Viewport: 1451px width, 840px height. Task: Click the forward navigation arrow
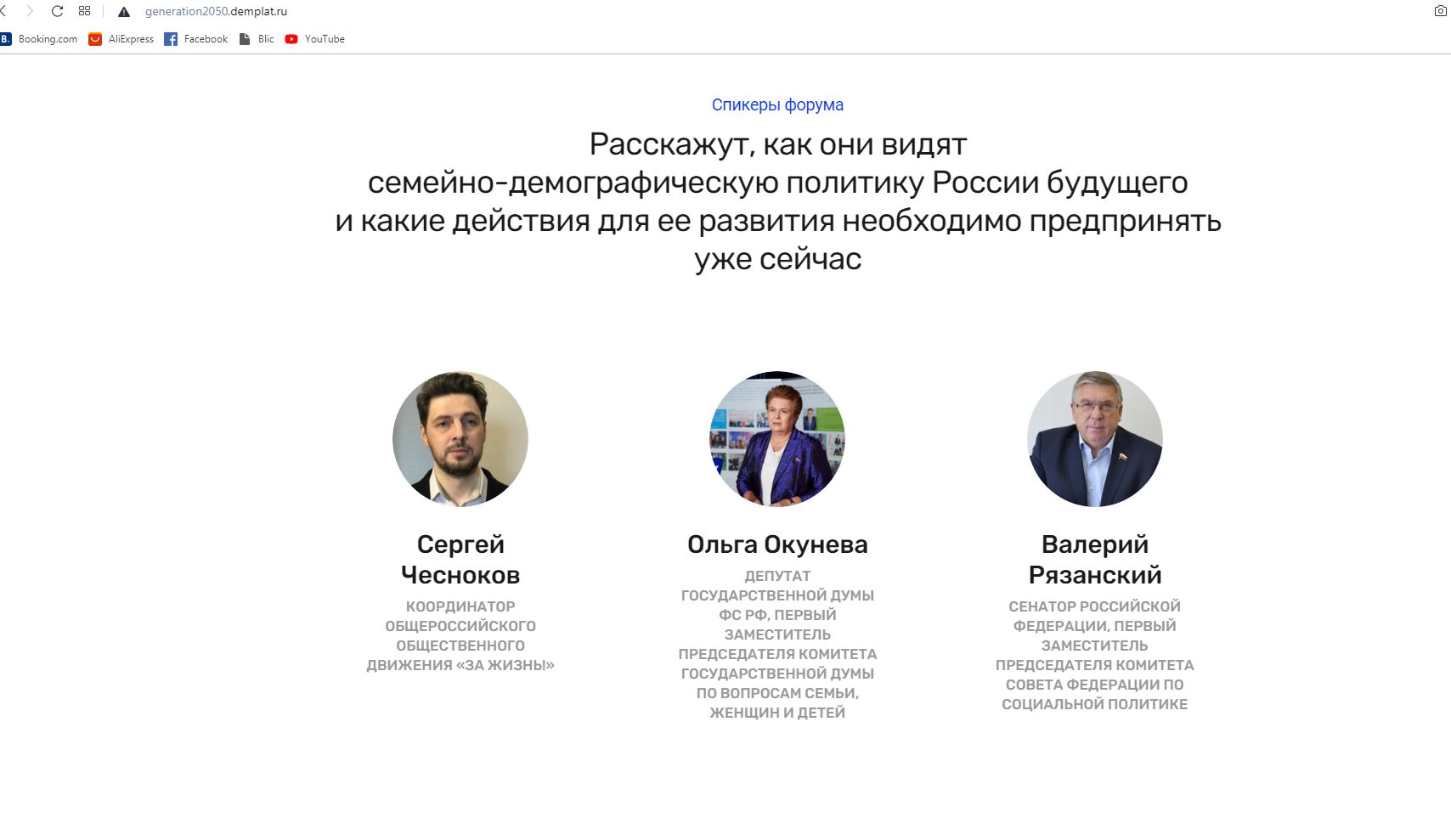point(30,12)
